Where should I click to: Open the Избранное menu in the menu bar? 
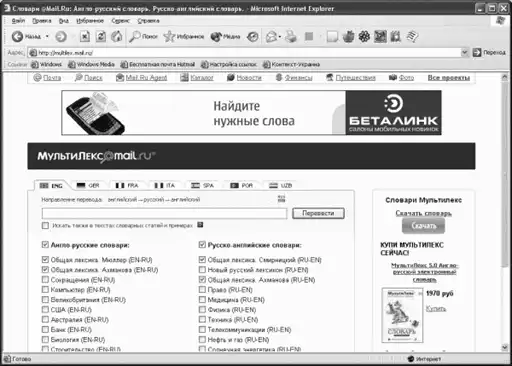coord(90,21)
